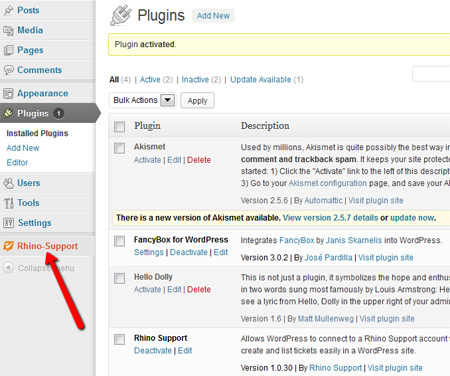Open the Users icon in sidebar
The image size is (450, 376).
pyautogui.click(x=8, y=183)
